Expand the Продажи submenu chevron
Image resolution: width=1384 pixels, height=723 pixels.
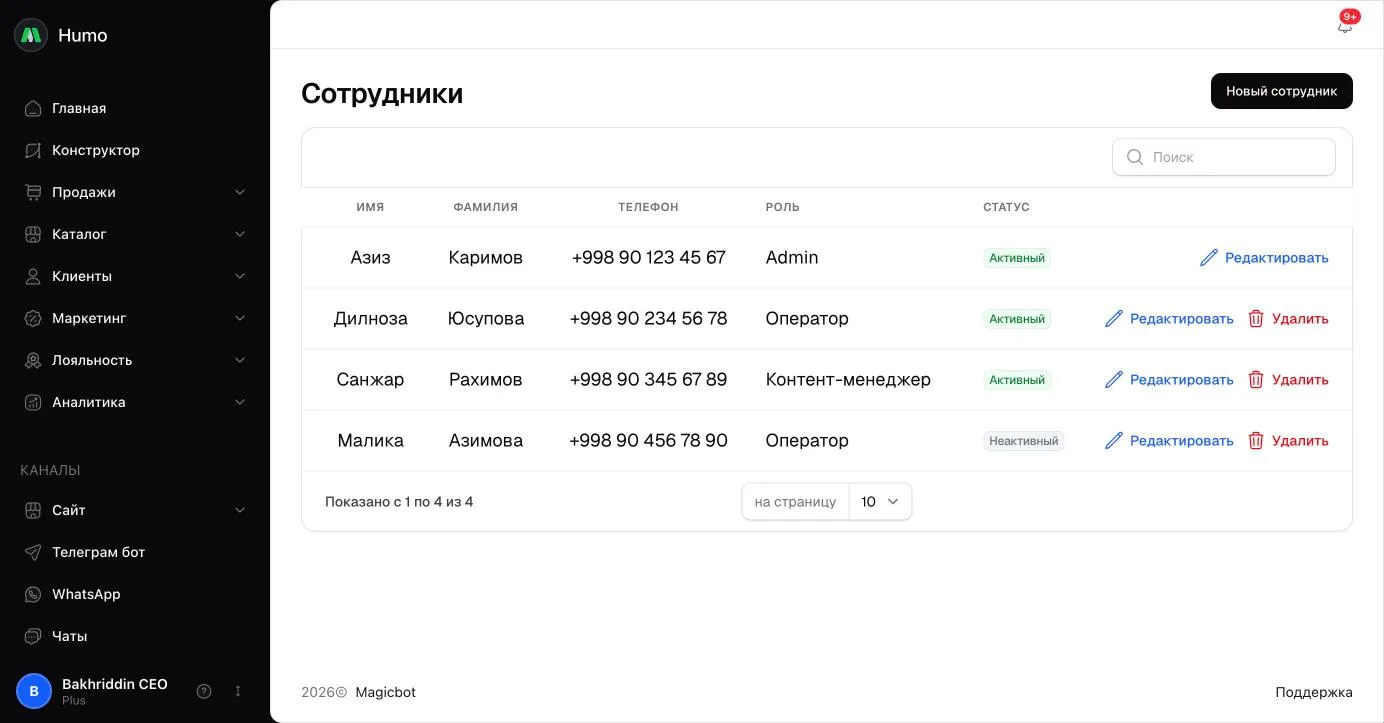(240, 192)
